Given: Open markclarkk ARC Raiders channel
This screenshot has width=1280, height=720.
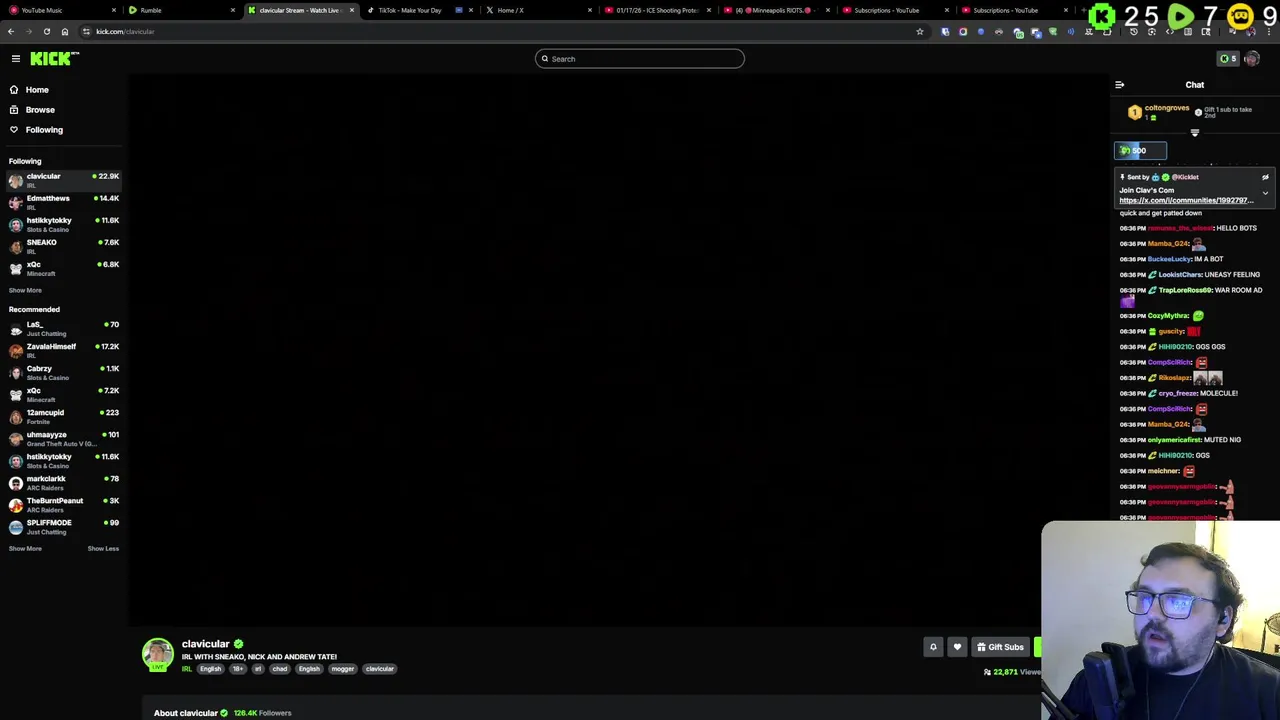Looking at the screenshot, I should coord(64,482).
